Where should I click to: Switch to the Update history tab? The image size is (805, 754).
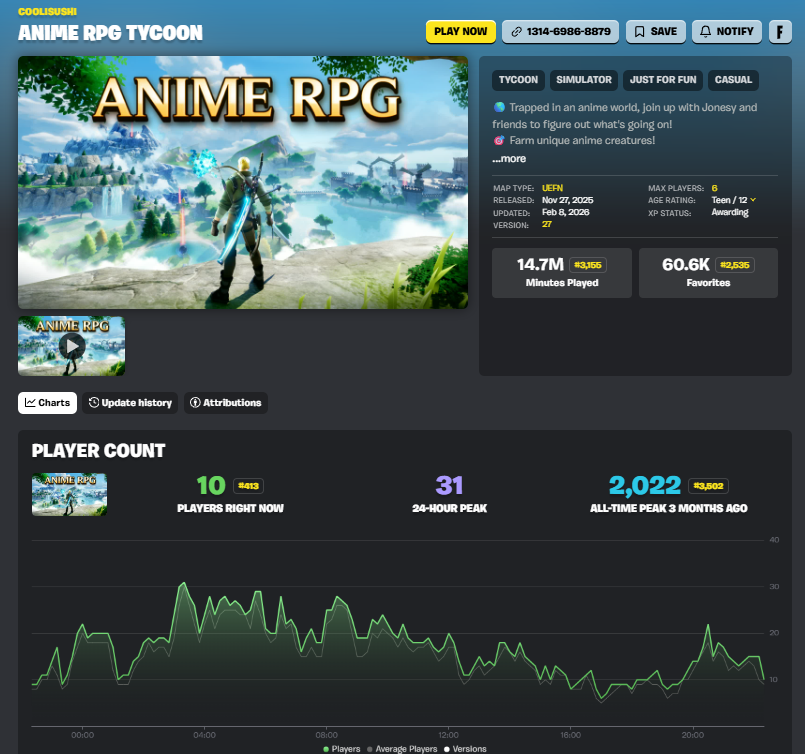pyautogui.click(x=130, y=403)
